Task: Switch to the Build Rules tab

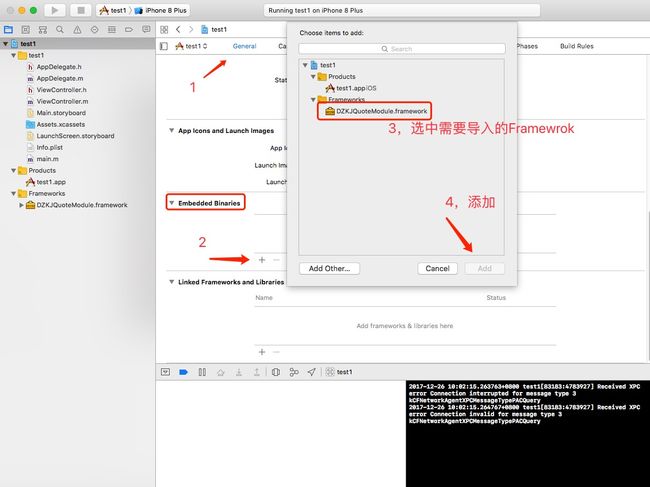Action: pyautogui.click(x=577, y=46)
